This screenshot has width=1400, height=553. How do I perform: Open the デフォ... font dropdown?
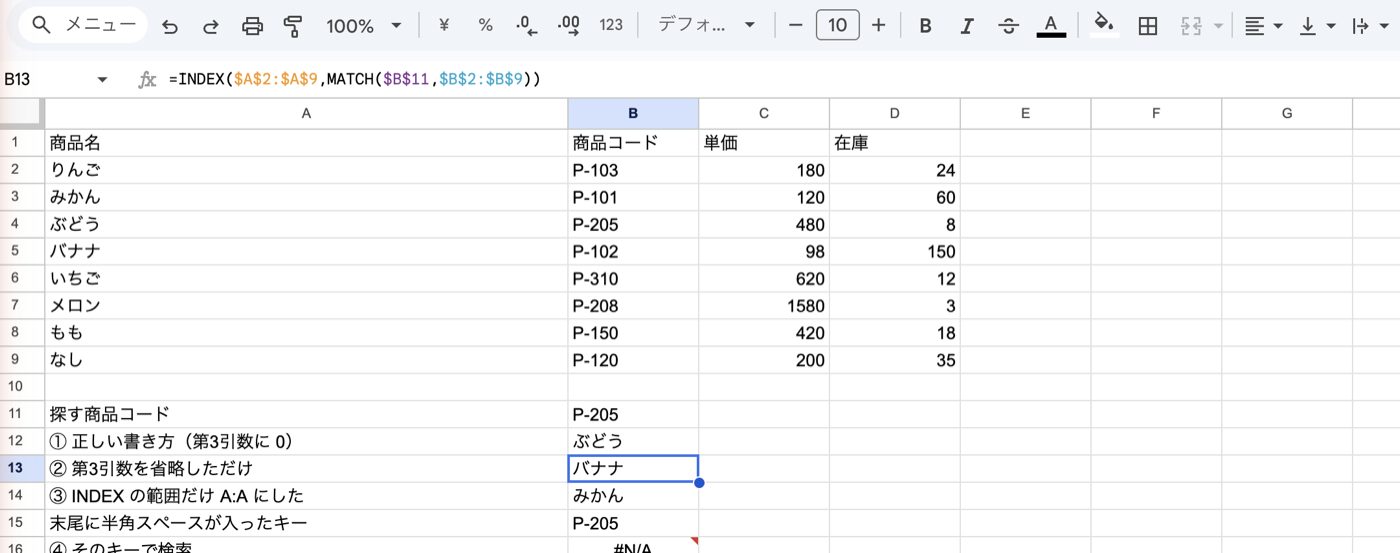point(706,25)
